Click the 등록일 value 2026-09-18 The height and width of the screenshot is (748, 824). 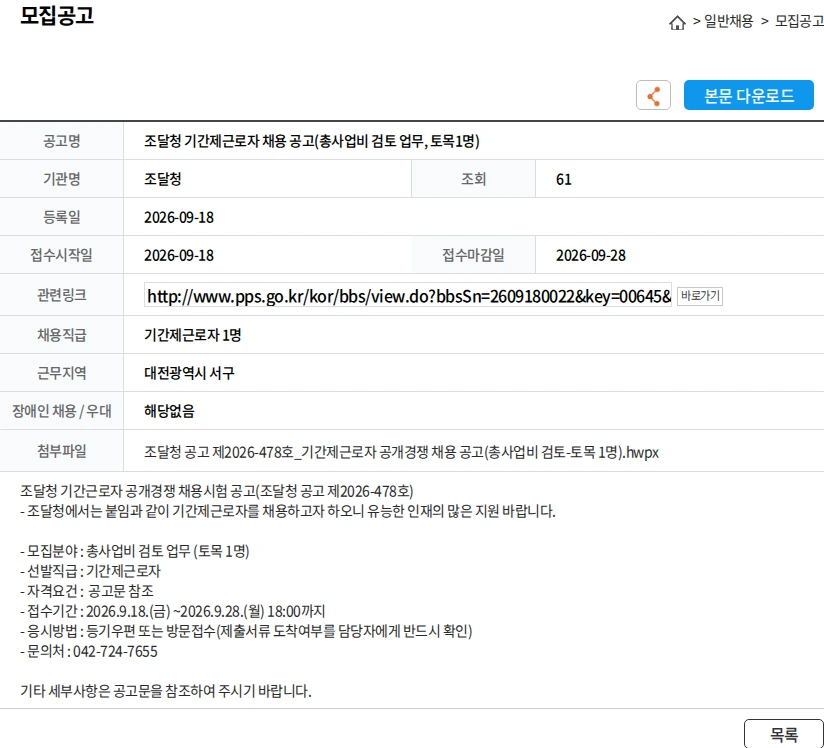179,218
